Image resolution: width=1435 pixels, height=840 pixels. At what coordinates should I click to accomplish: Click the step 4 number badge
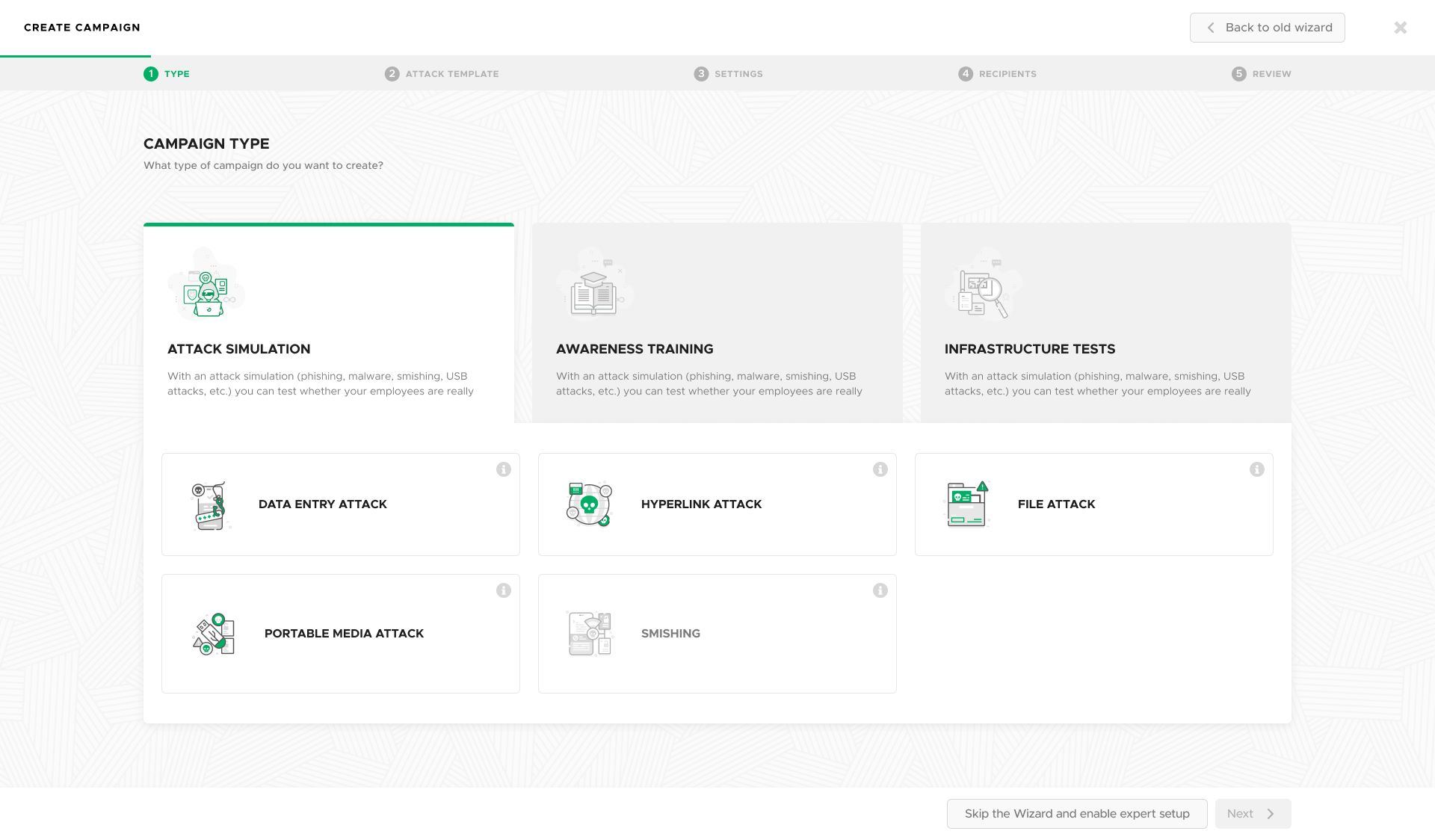click(x=966, y=74)
